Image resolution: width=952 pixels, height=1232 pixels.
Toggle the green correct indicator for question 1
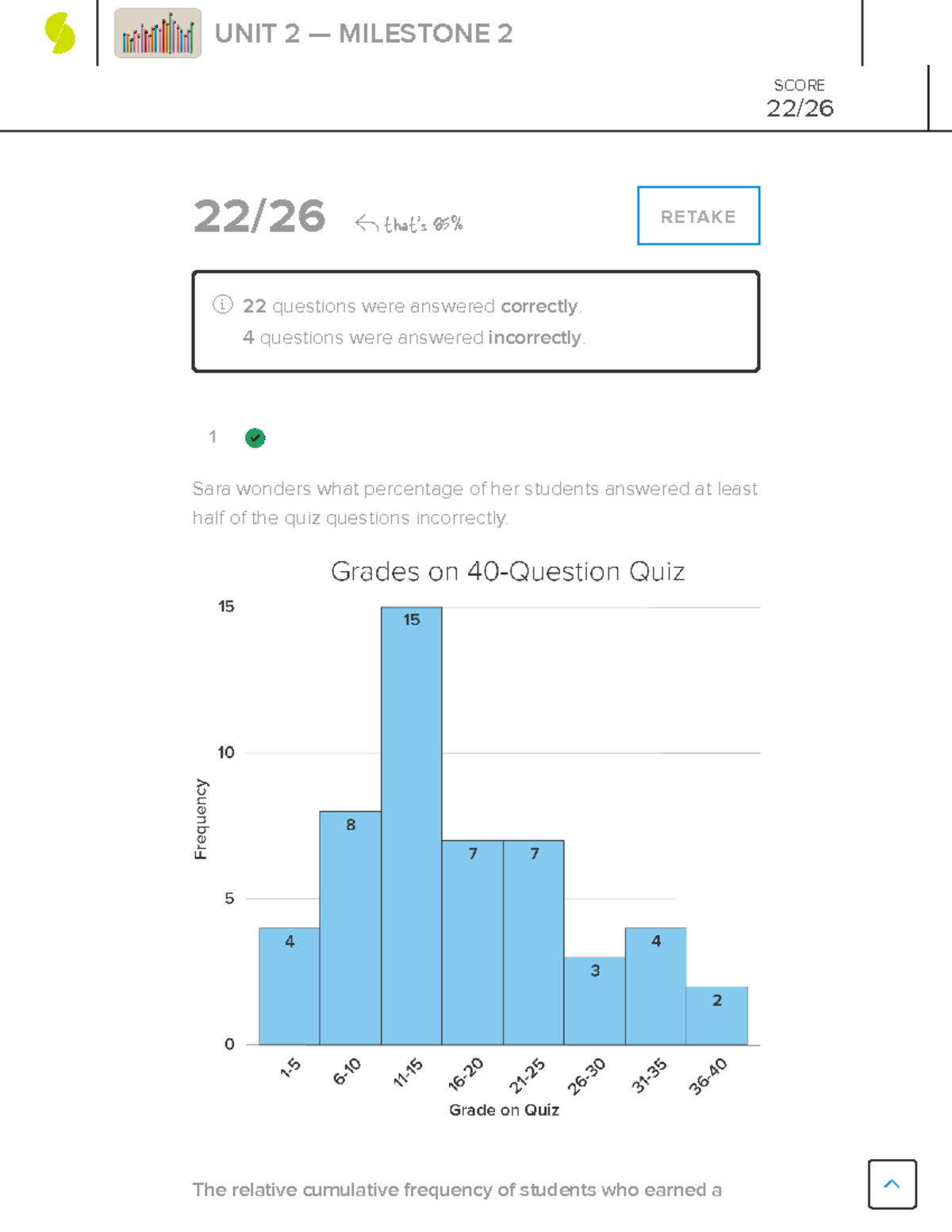point(255,437)
